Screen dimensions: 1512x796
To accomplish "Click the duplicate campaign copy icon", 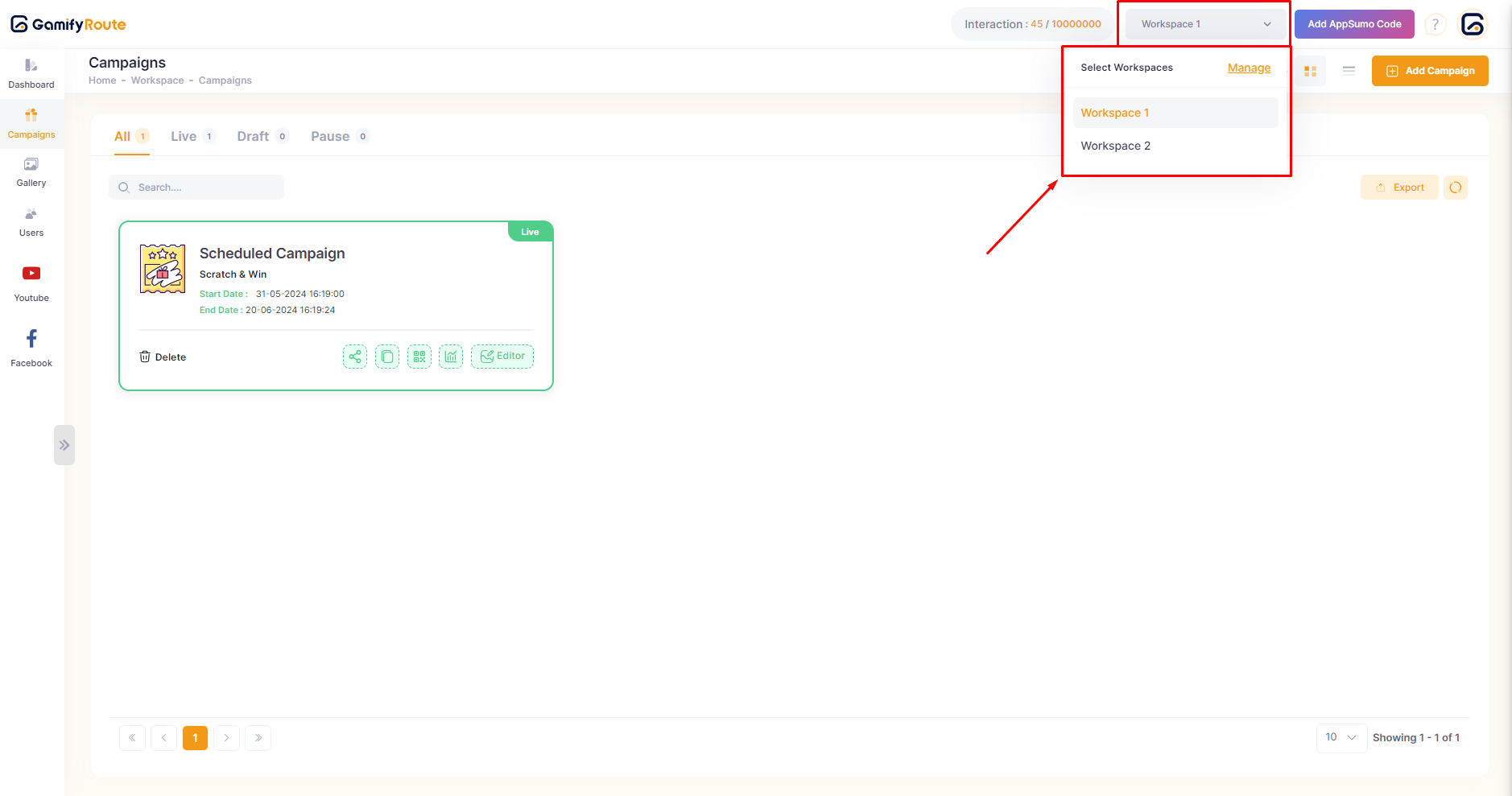I will (387, 357).
